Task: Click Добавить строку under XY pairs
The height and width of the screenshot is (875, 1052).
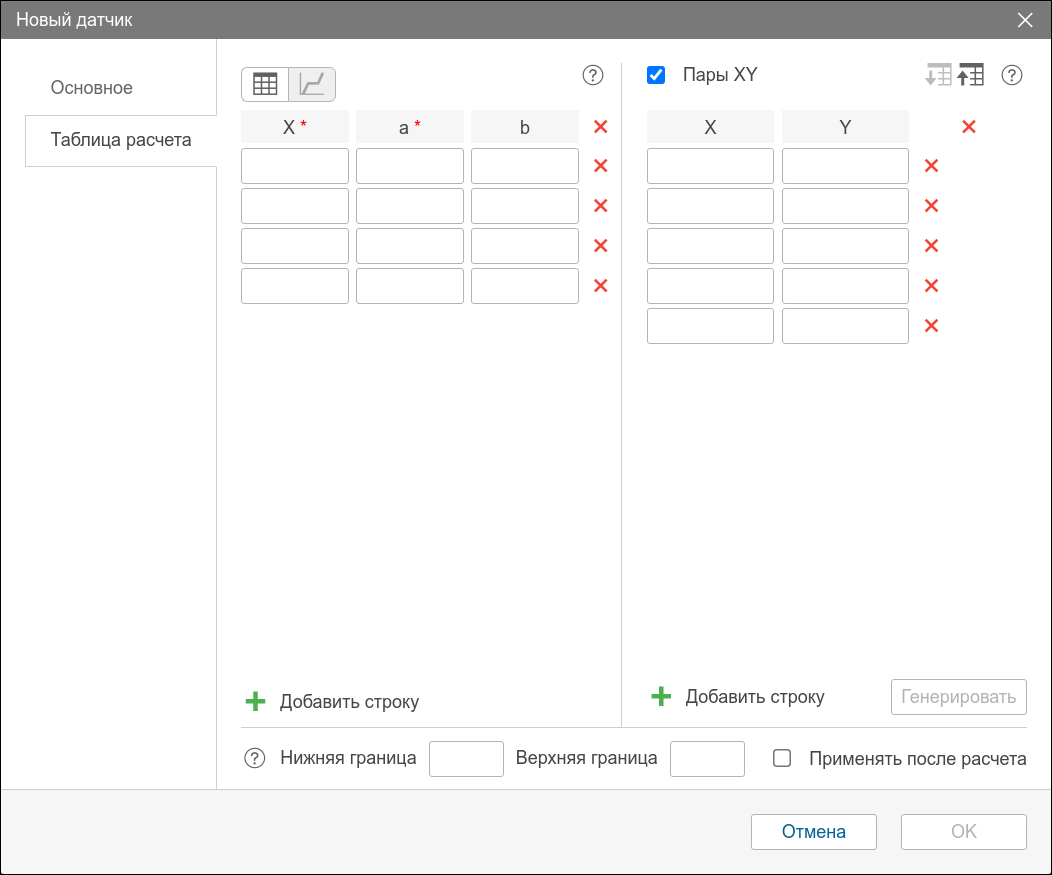Action: 738,697
